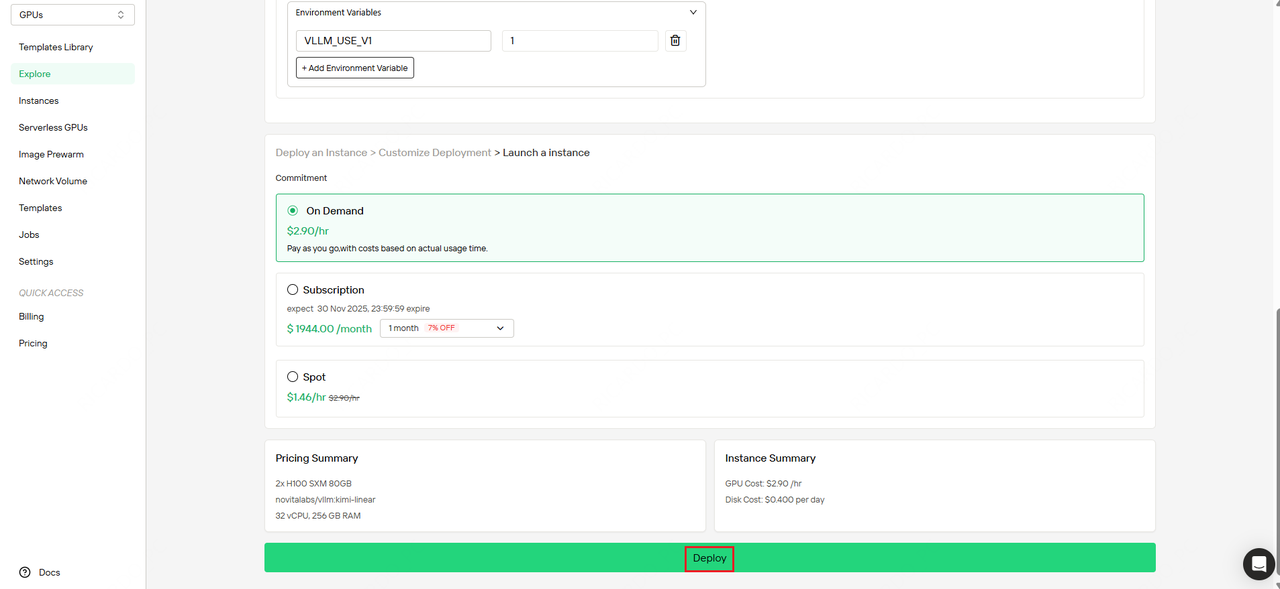
Task: Go to Deploy an Instance breadcrumb
Action: pyautogui.click(x=321, y=153)
